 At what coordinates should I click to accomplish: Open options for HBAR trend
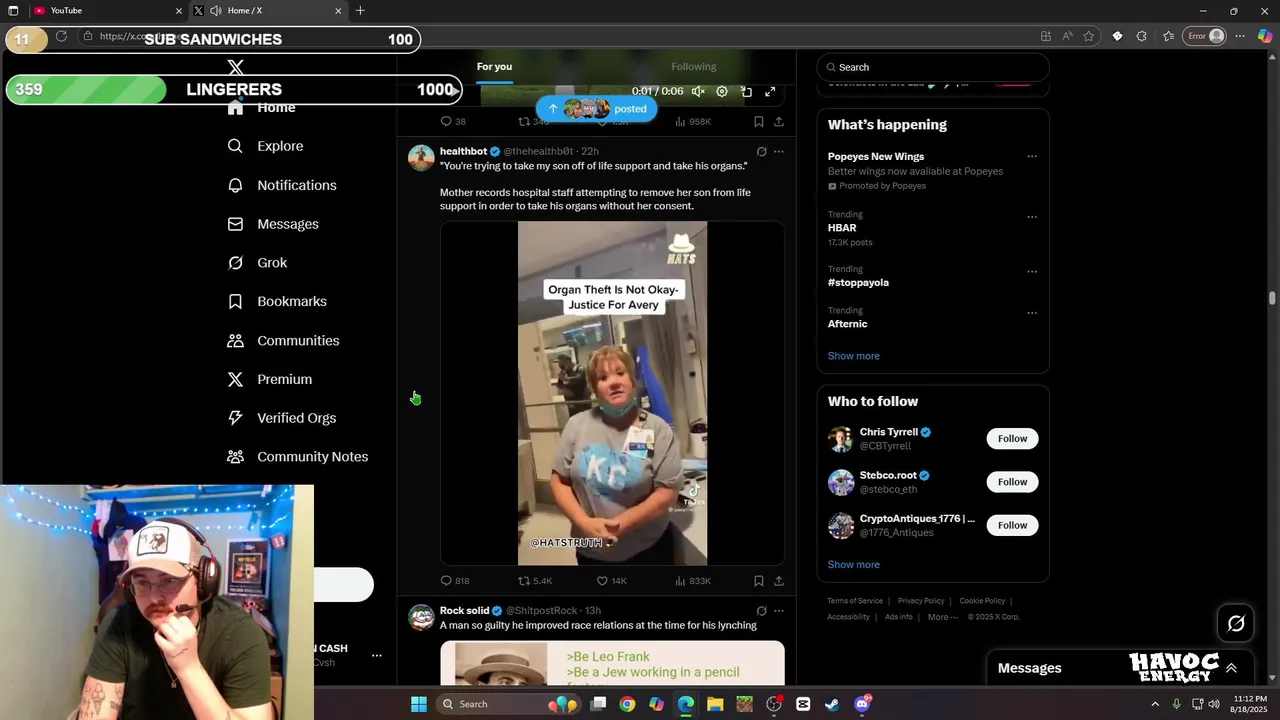(x=1032, y=217)
